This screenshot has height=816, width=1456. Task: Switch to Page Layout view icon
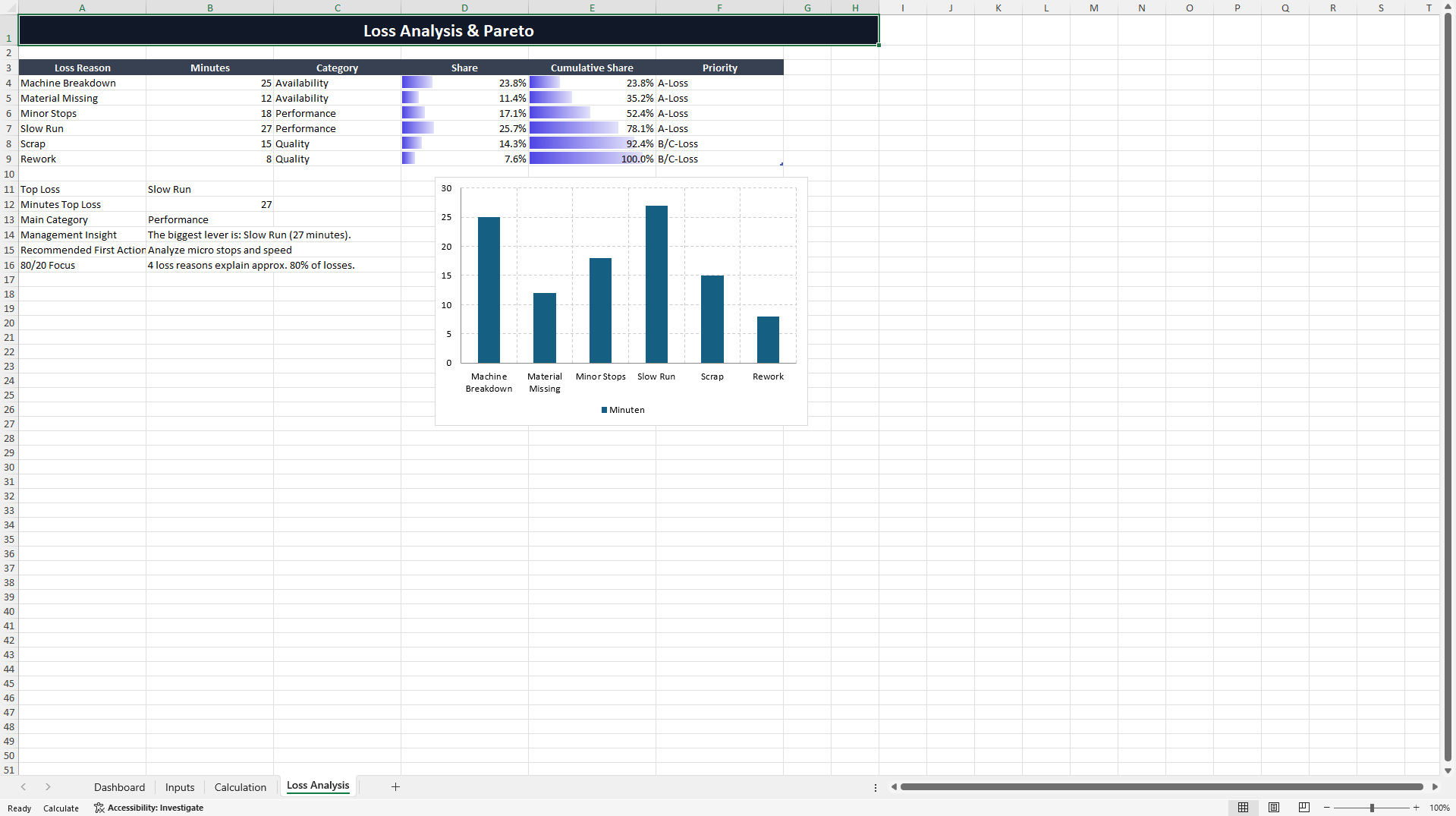(x=1274, y=808)
